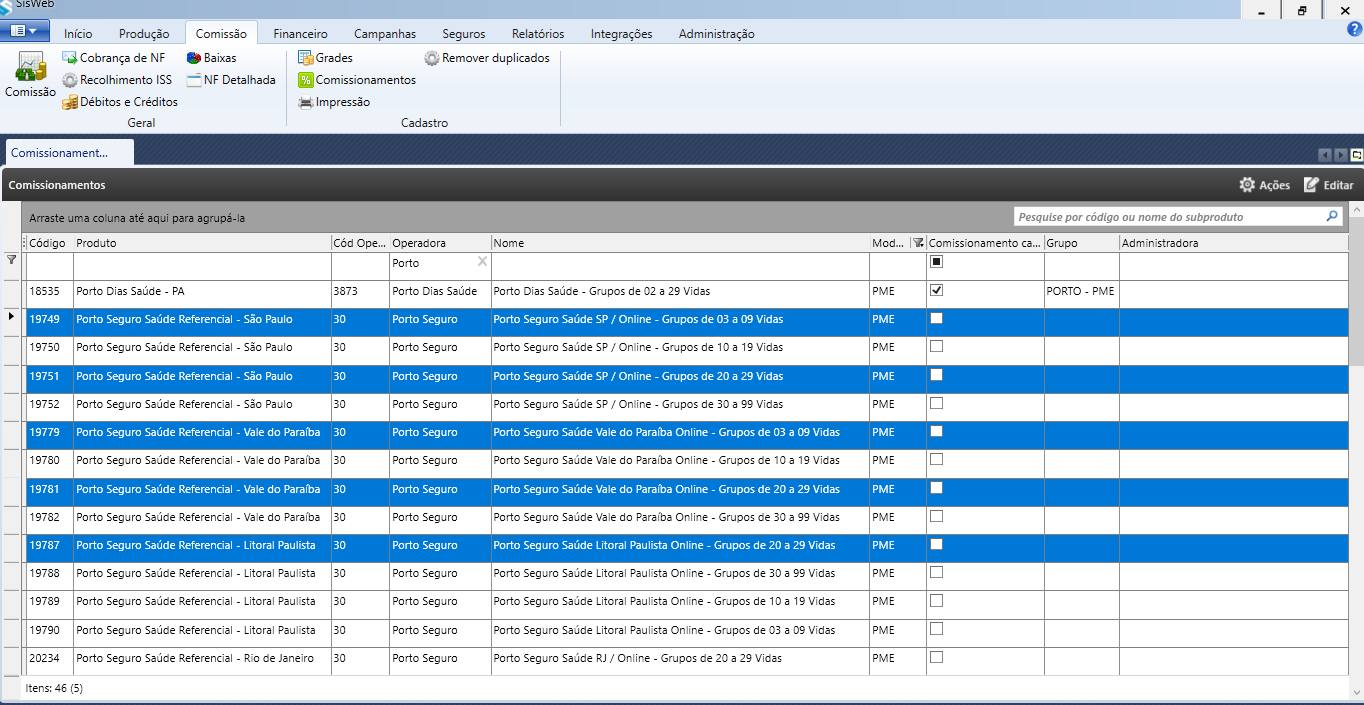The image size is (1364, 705).
Task: Open Recolhimento ISS
Action: click(116, 80)
